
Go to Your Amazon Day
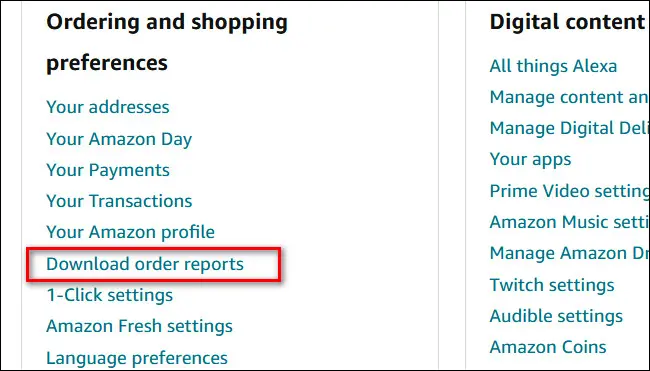coord(119,139)
